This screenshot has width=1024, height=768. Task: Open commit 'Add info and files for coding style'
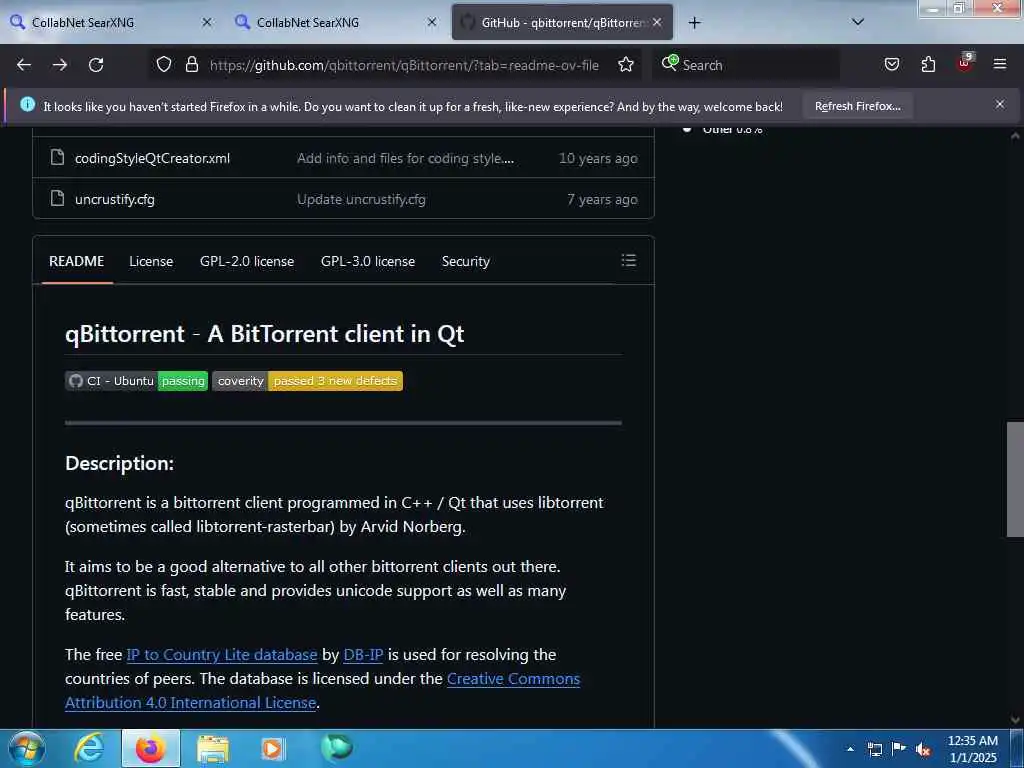tap(405, 158)
